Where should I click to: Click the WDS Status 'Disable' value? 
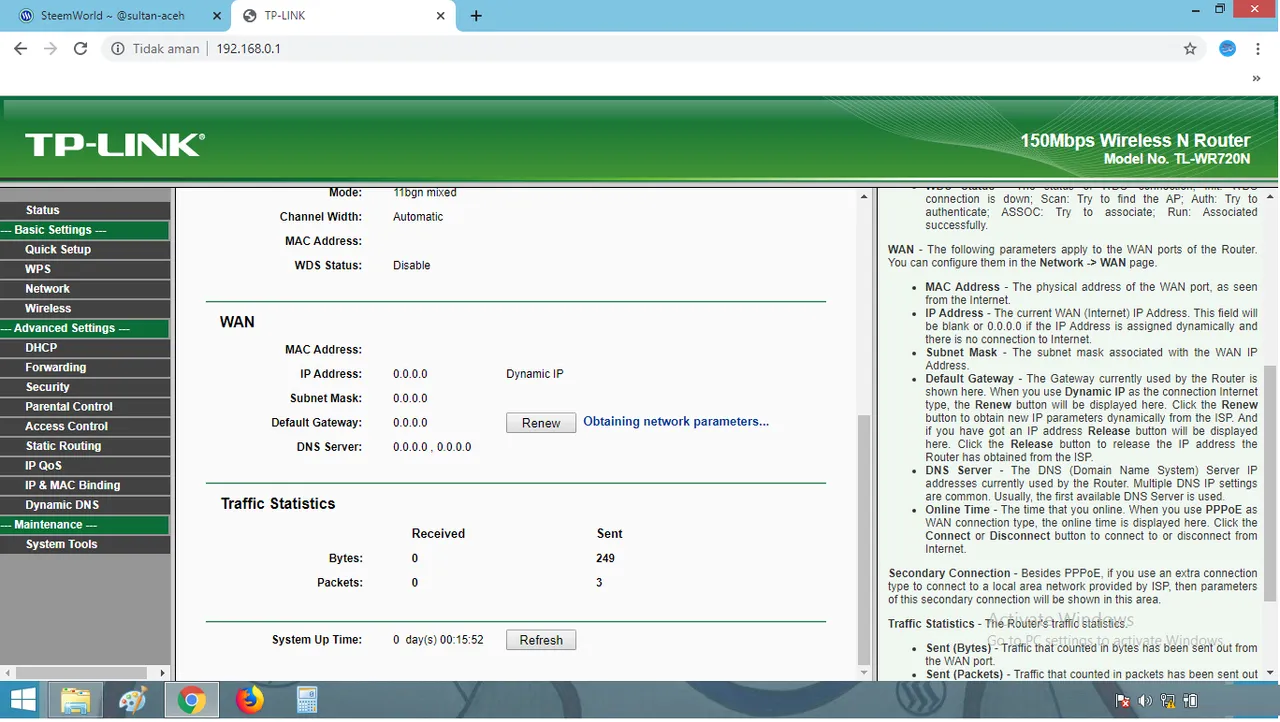pos(412,266)
